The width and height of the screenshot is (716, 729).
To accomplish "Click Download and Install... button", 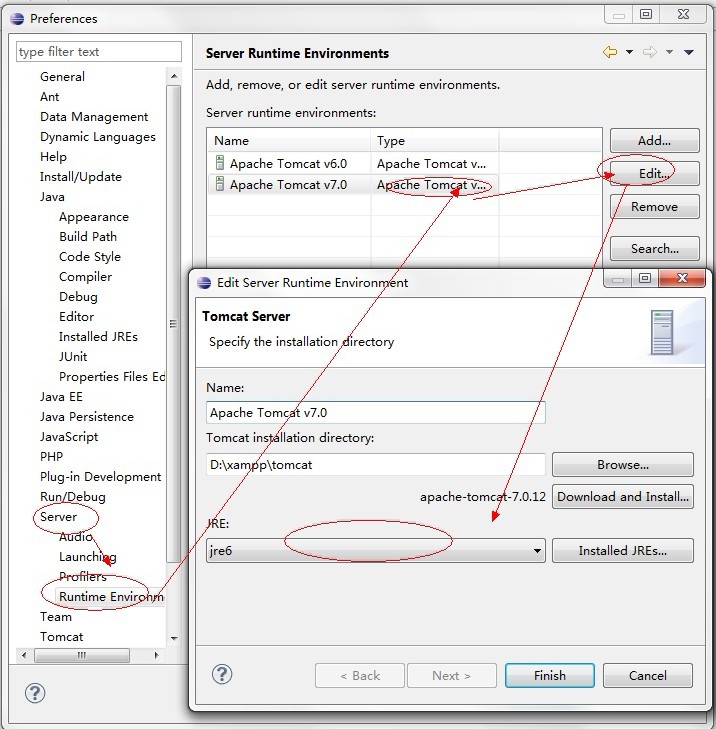I will tap(623, 497).
